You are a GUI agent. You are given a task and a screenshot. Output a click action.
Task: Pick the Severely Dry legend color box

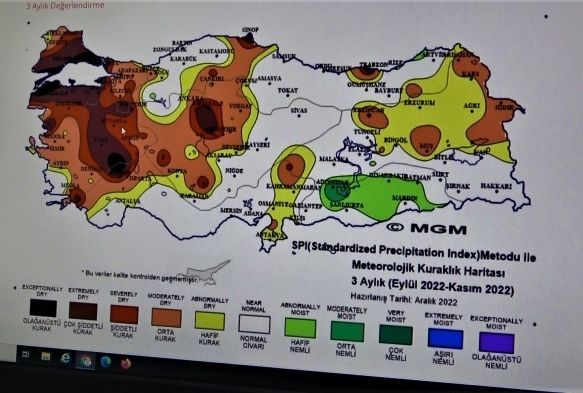(124, 315)
